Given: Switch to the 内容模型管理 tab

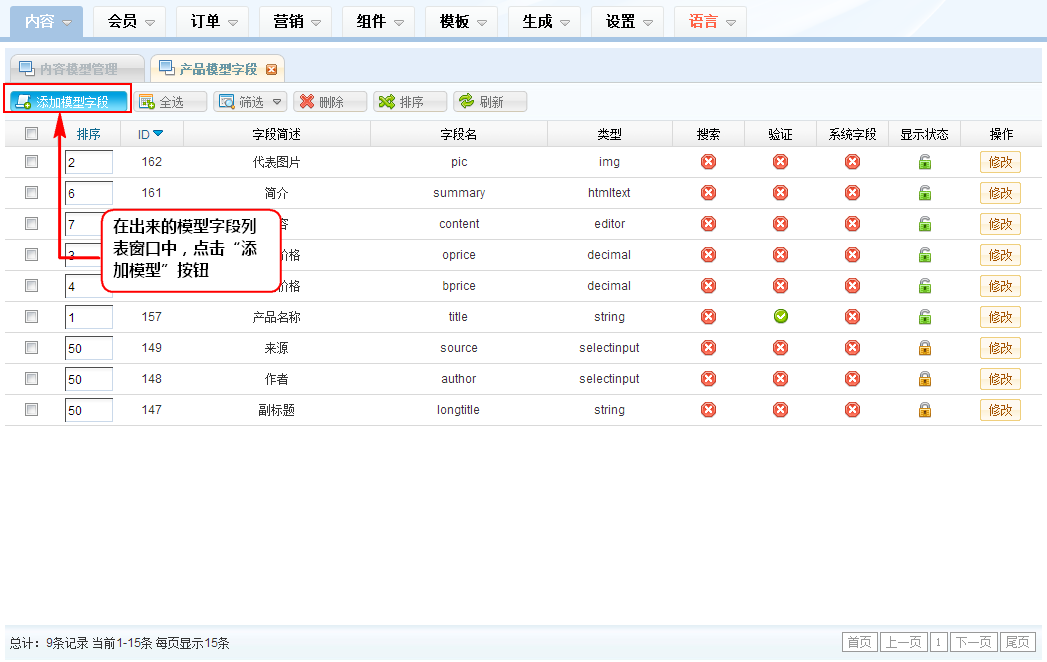Looking at the screenshot, I should 77,69.
